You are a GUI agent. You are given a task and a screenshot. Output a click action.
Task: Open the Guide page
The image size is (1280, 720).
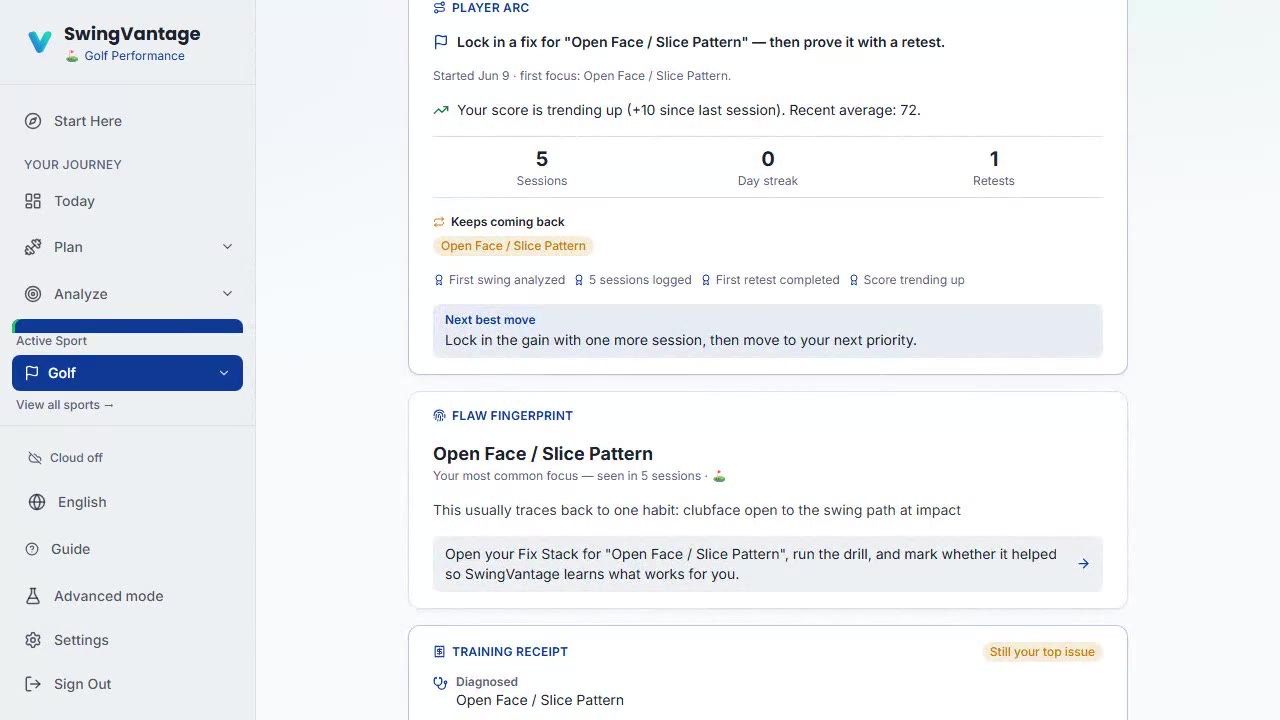pos(127,549)
